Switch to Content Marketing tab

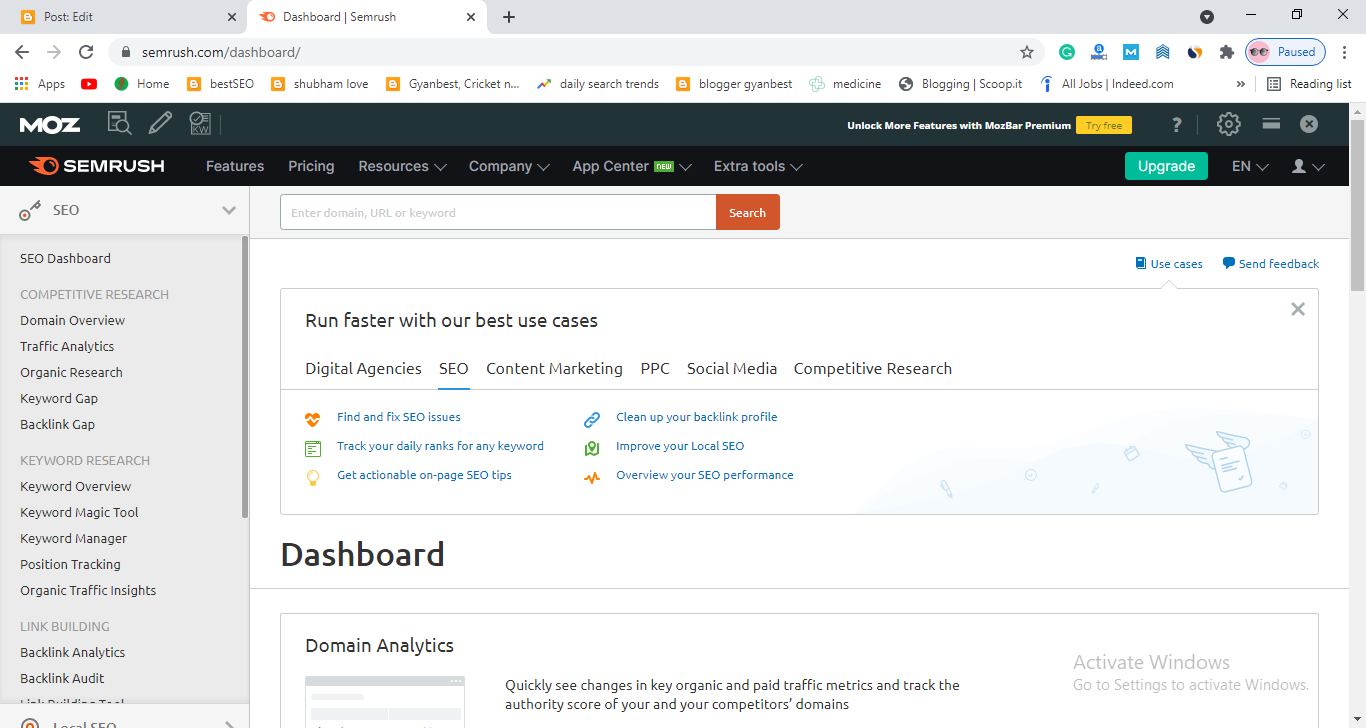pos(554,368)
